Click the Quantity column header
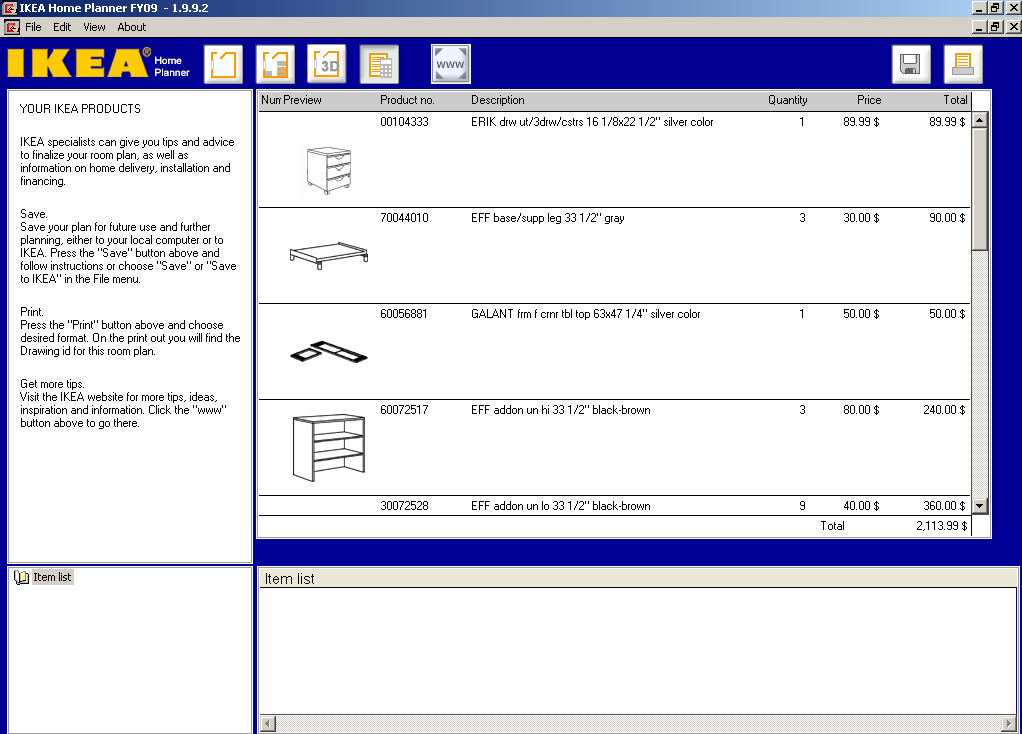 pos(787,100)
